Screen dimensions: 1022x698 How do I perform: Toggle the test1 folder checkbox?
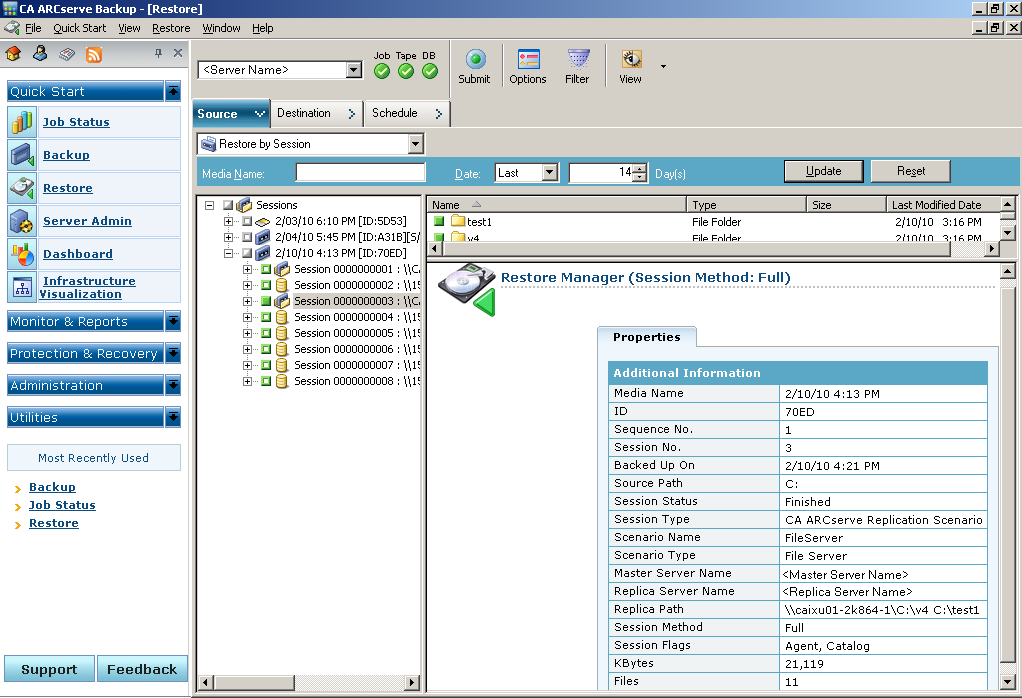click(x=441, y=222)
